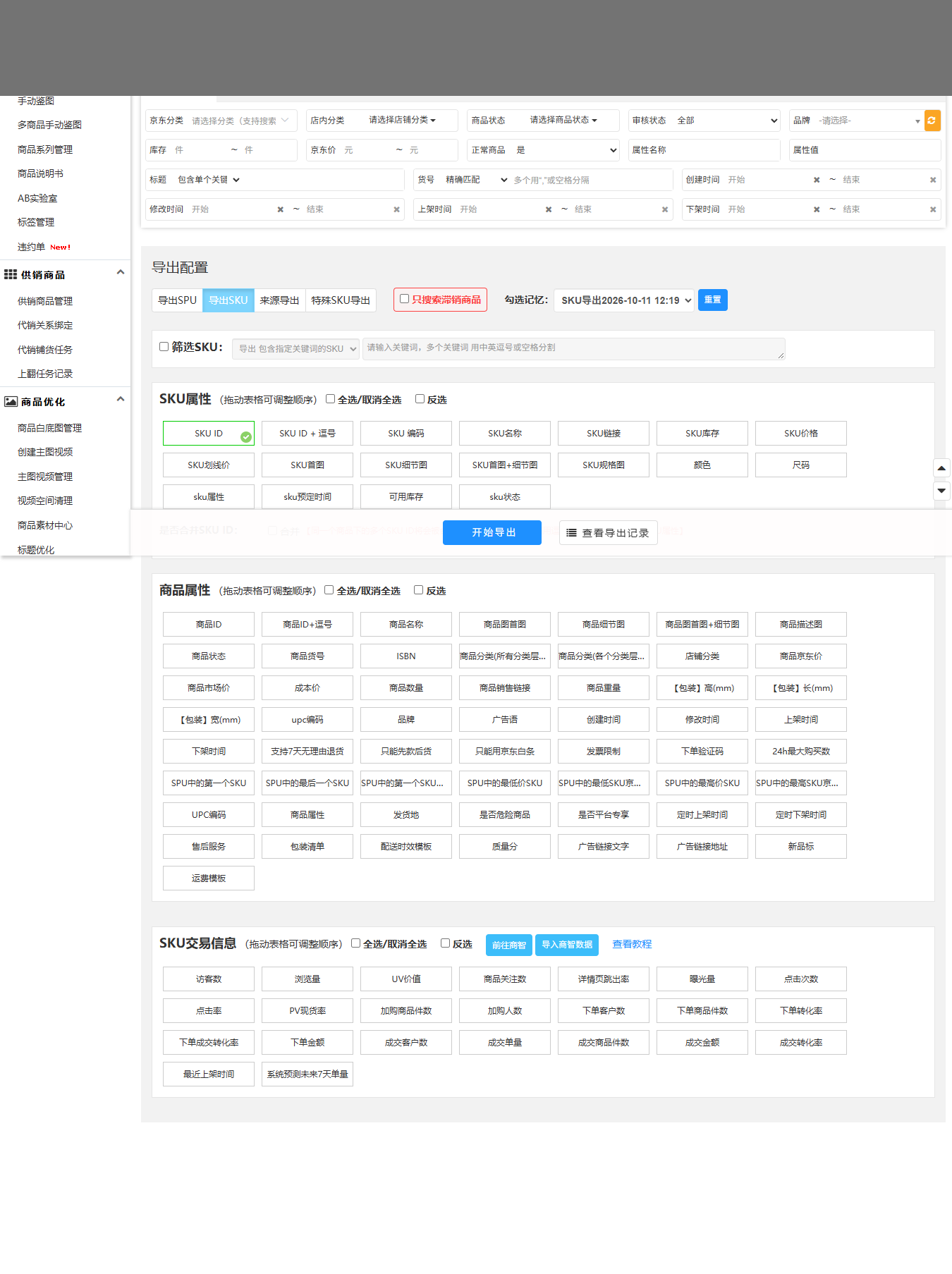Image resolution: width=952 pixels, height=1274 pixels.
Task: Clear the 下架时间 end date x icon
Action: 933,209
